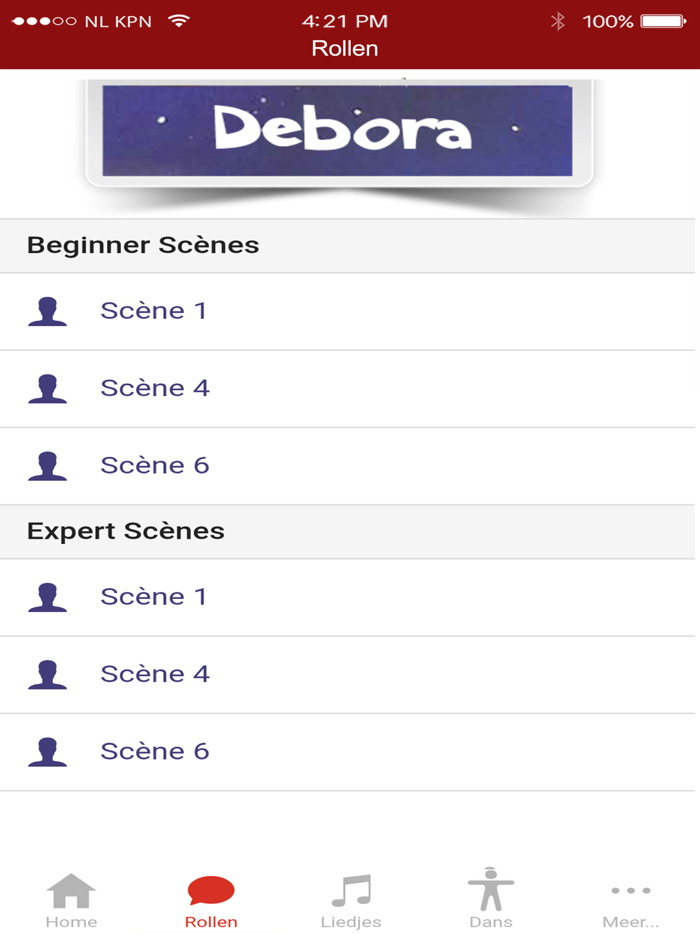The width and height of the screenshot is (700, 934).
Task: Tap person icon beside Beginner Scène 1
Action: (47, 311)
